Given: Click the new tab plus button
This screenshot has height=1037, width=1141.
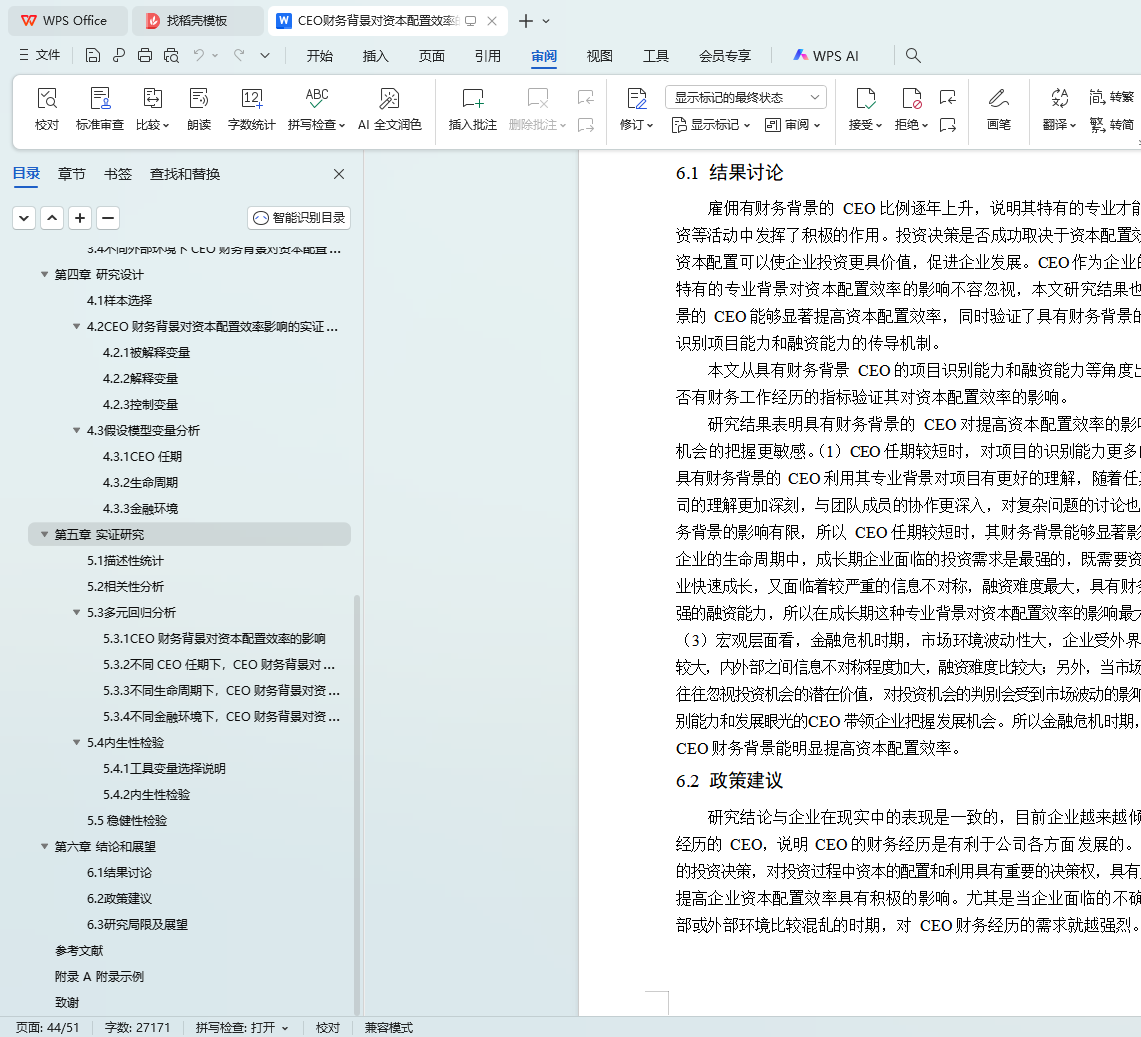Looking at the screenshot, I should point(525,21).
